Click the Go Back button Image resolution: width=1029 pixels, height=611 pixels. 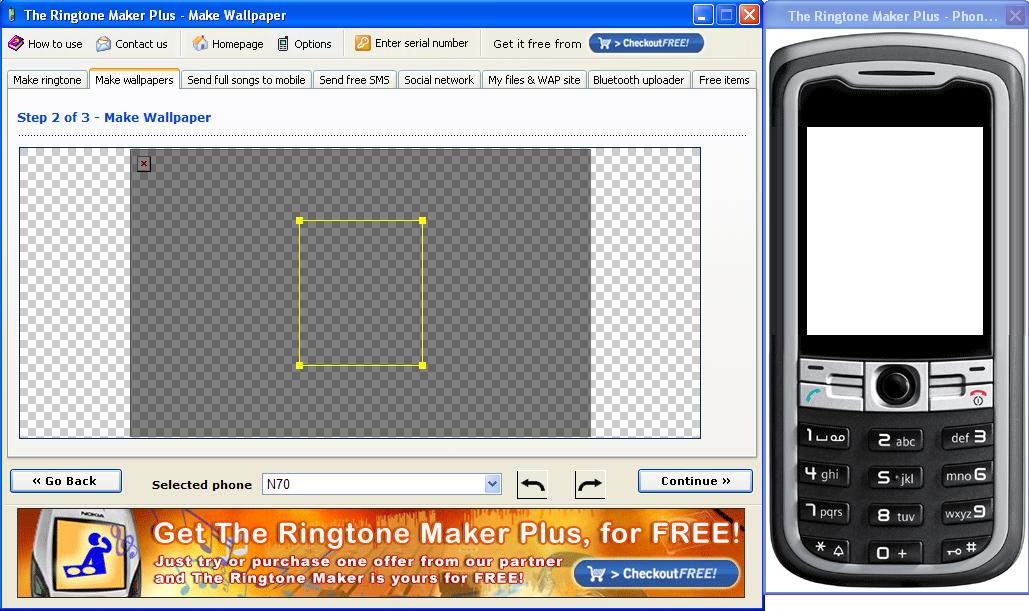click(66, 481)
